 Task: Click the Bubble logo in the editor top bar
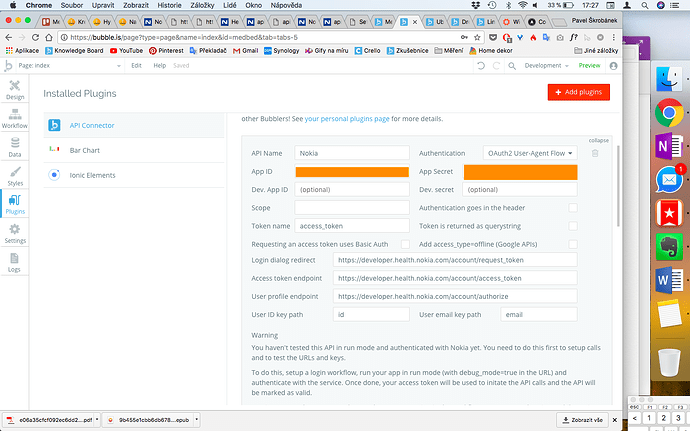pos(8,66)
